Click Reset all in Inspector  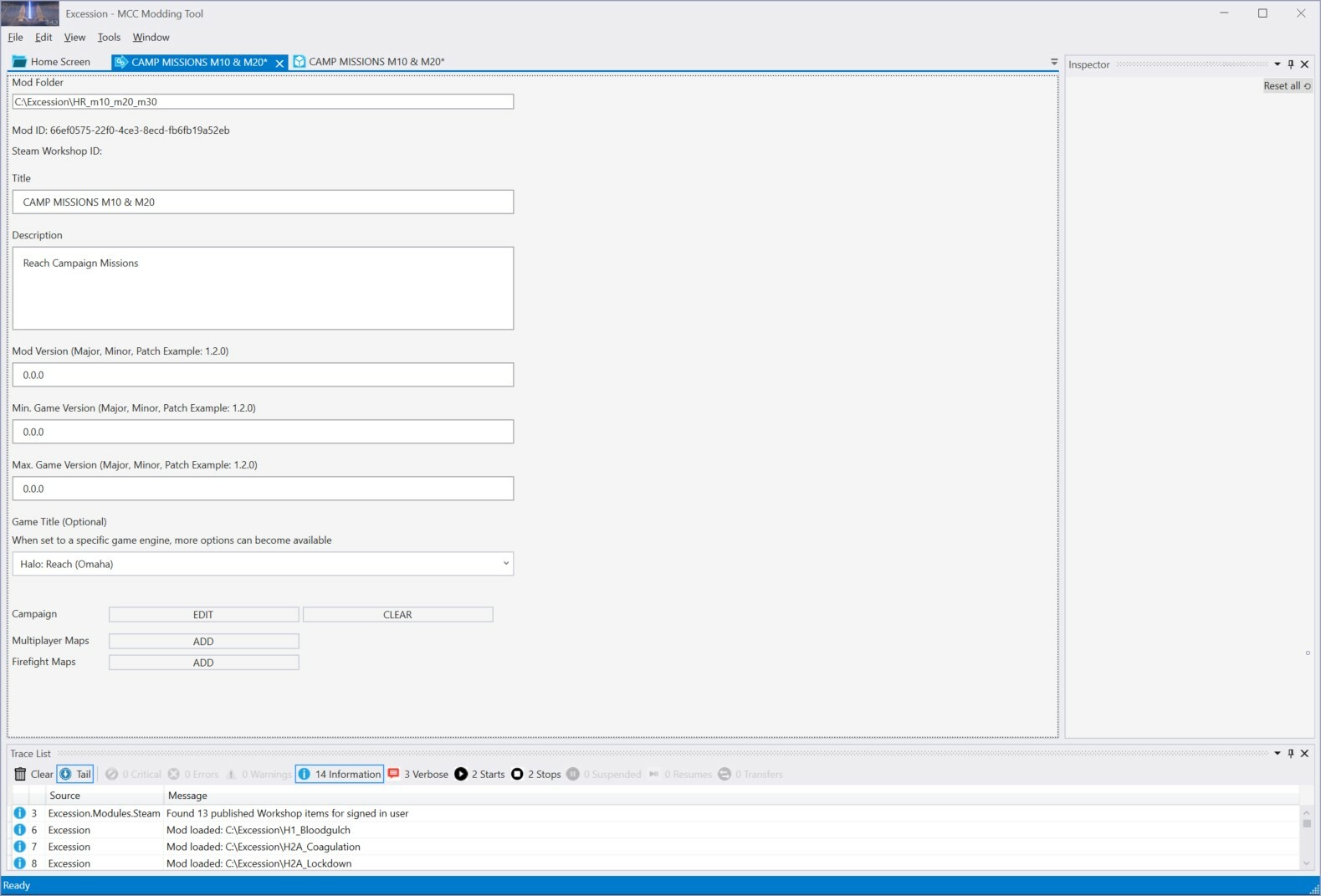[x=1287, y=86]
